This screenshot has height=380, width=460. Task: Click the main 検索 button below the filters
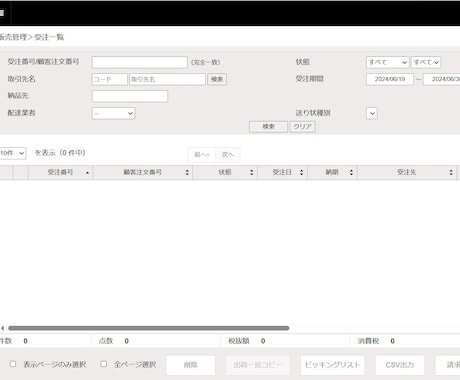pos(268,127)
